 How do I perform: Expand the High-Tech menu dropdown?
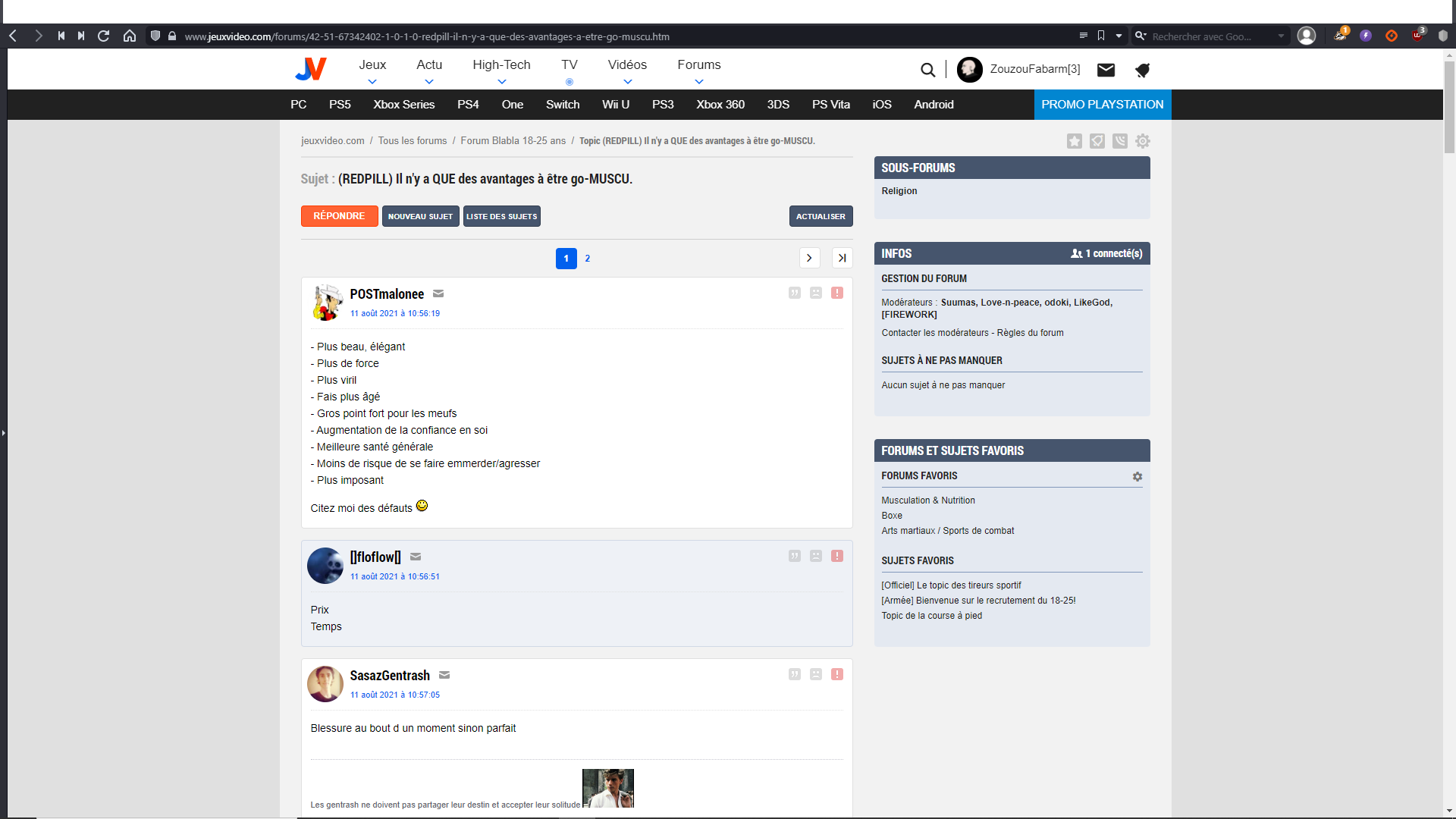pyautogui.click(x=501, y=82)
